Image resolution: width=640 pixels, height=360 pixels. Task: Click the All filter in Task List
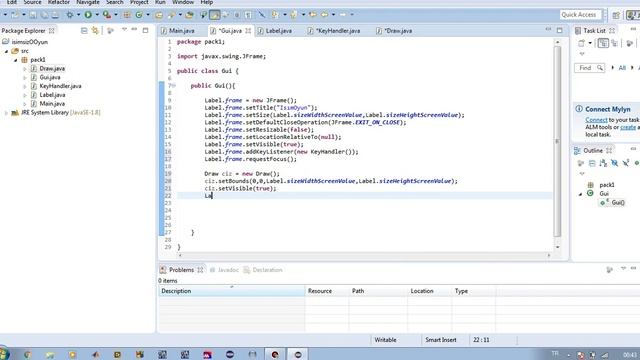[x=622, y=68]
